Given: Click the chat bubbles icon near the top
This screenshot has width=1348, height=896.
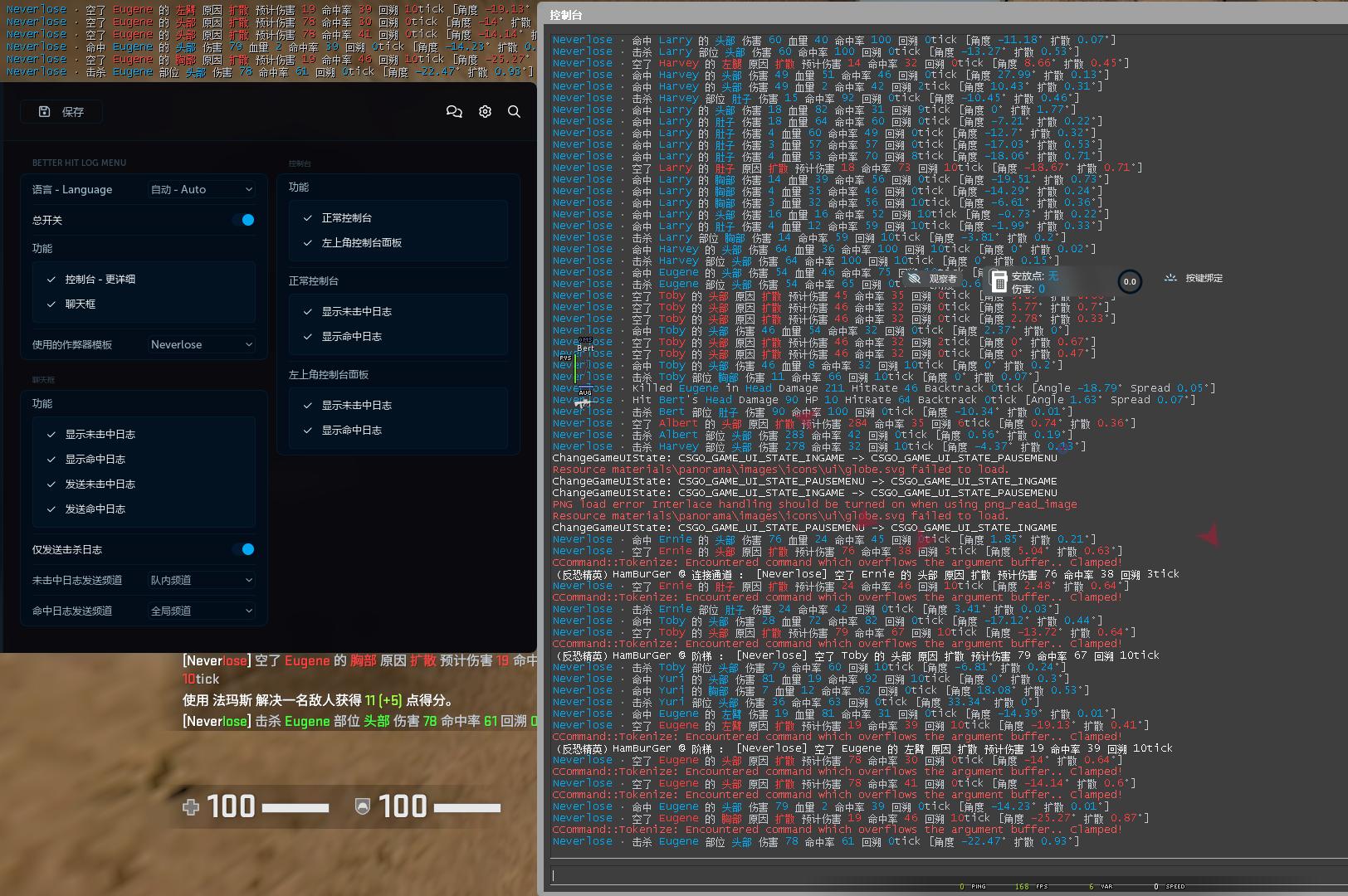Looking at the screenshot, I should pos(454,111).
